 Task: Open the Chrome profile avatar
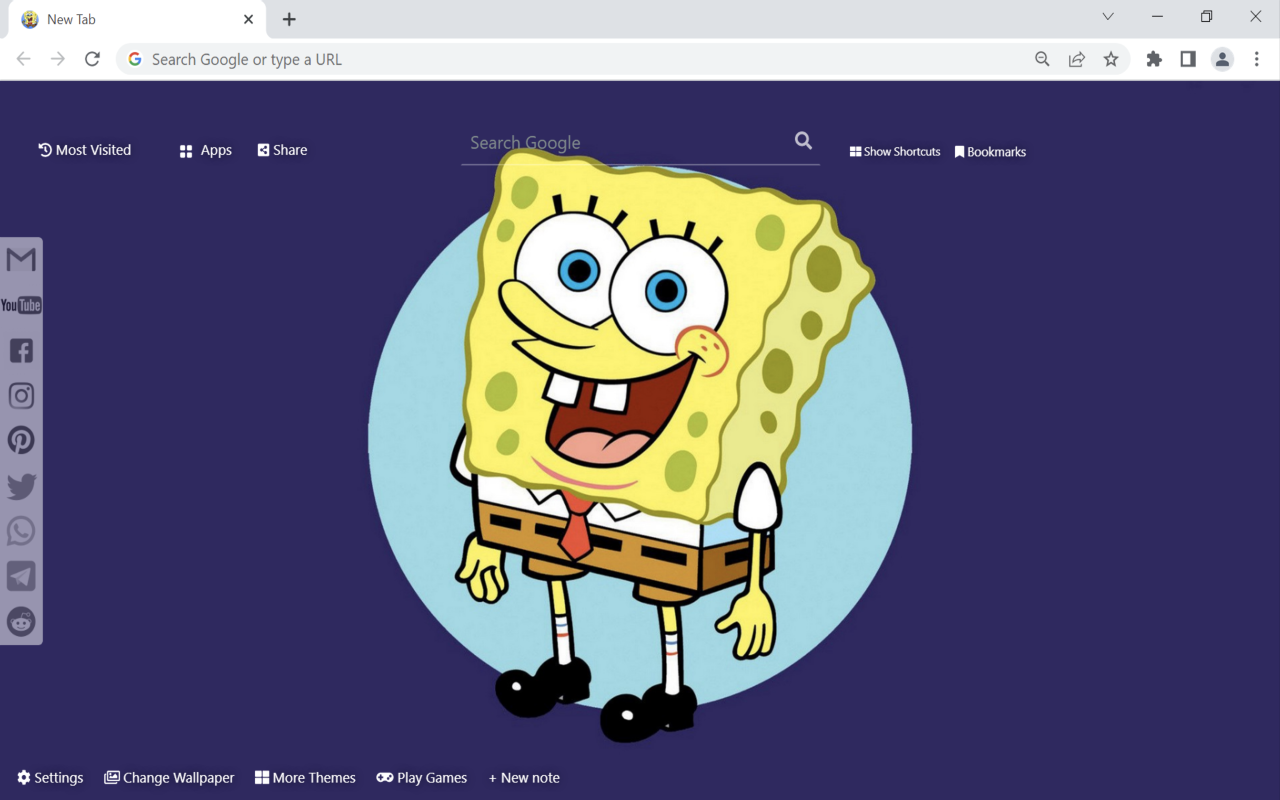pos(1222,59)
